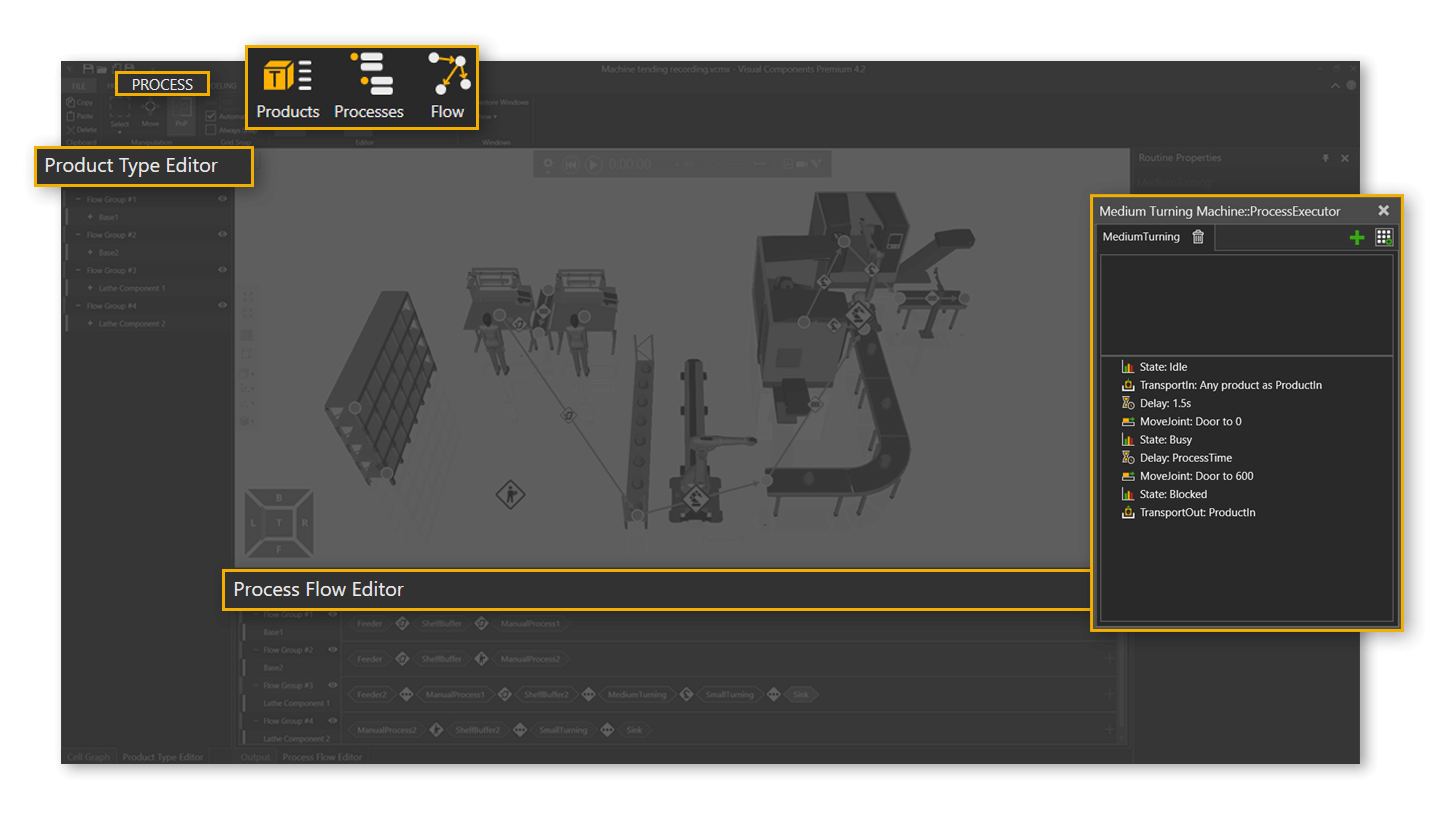Delete MediumTurning routine with trash icon
The width and height of the screenshot is (1444, 815).
coord(1198,237)
